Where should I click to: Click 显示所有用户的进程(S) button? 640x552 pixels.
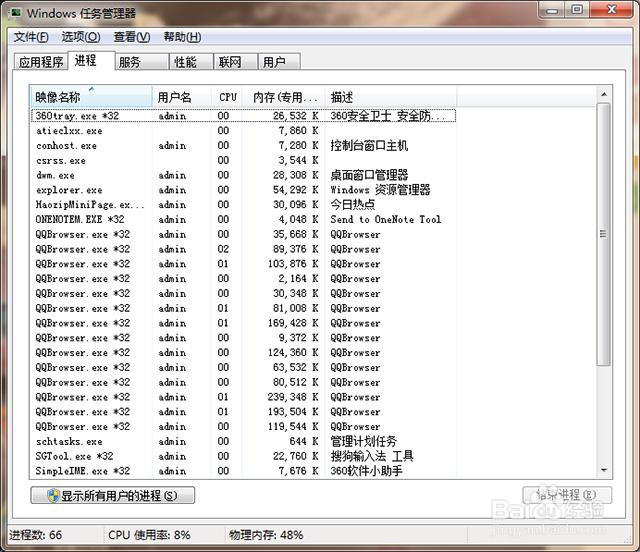pyautogui.click(x=113, y=496)
